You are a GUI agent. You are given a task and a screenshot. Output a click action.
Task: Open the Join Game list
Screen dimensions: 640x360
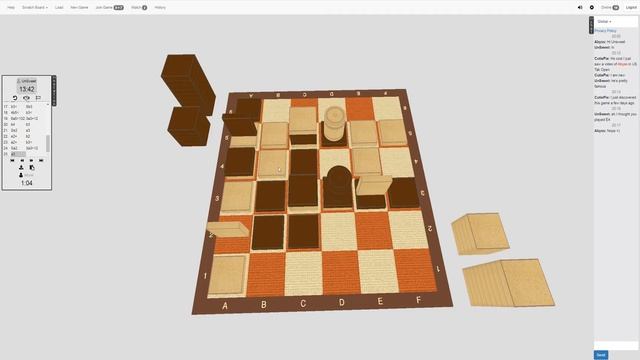(109, 7)
